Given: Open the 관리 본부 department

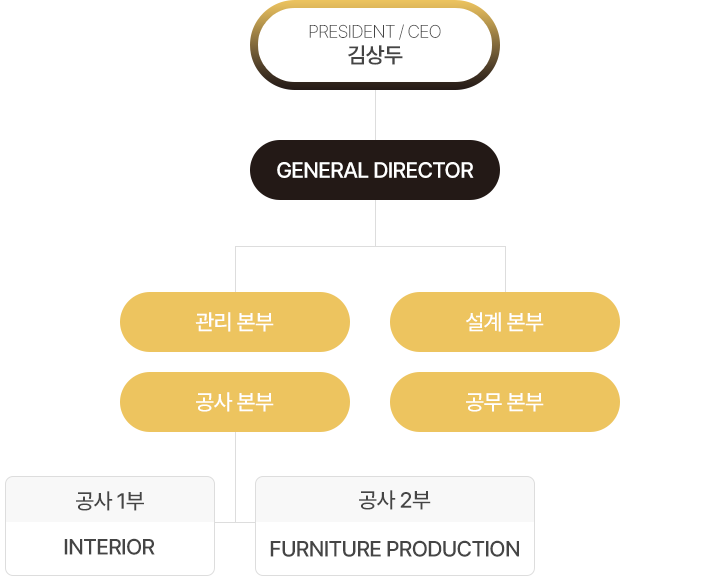Looking at the screenshot, I should [235, 322].
